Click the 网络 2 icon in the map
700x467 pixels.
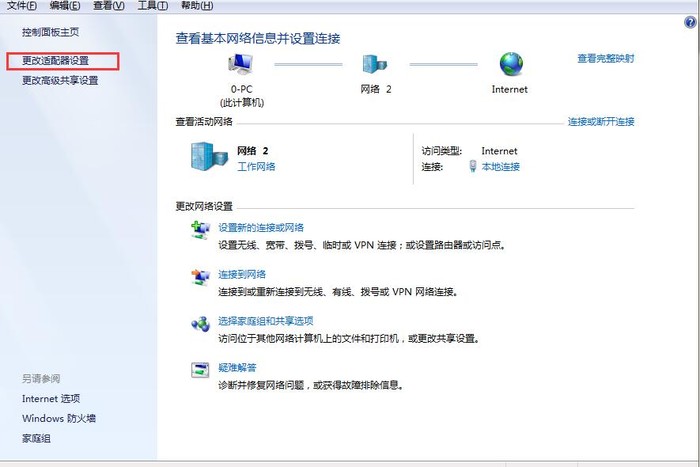coord(375,64)
